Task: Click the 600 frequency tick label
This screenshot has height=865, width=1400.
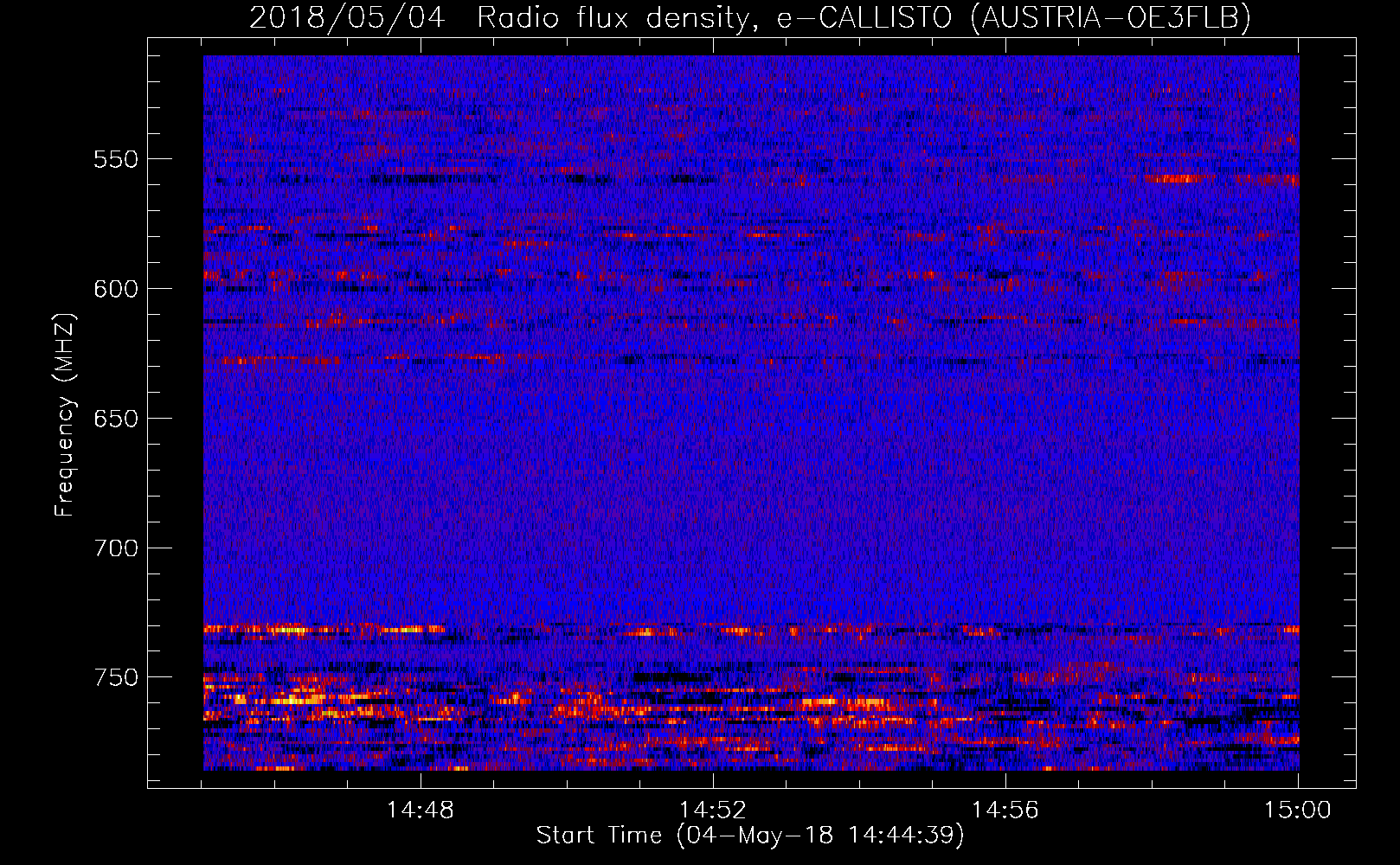Action: [116, 289]
